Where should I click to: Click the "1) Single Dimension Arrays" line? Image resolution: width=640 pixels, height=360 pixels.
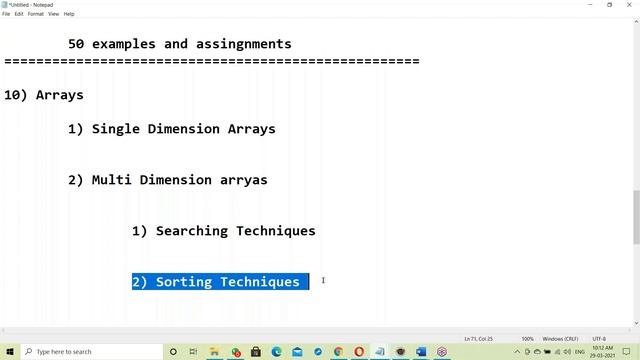(x=171, y=129)
